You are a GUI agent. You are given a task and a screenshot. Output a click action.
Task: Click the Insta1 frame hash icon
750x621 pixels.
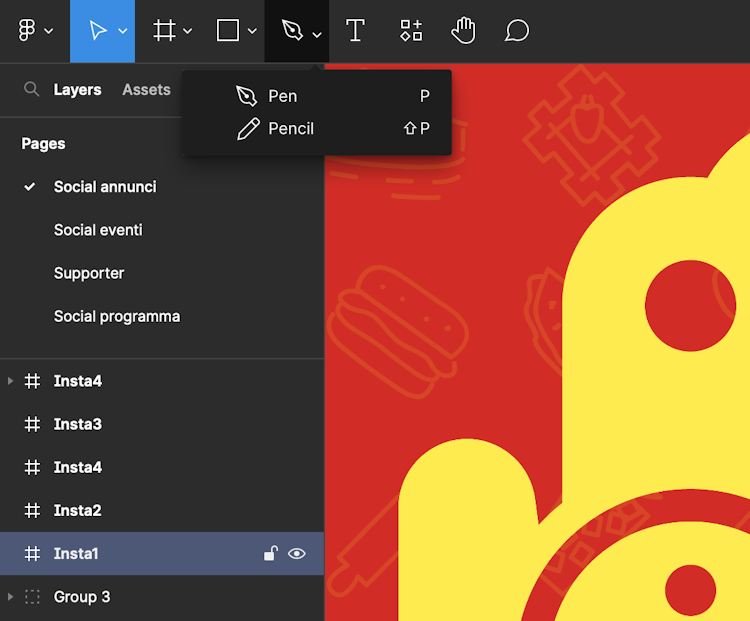click(32, 554)
